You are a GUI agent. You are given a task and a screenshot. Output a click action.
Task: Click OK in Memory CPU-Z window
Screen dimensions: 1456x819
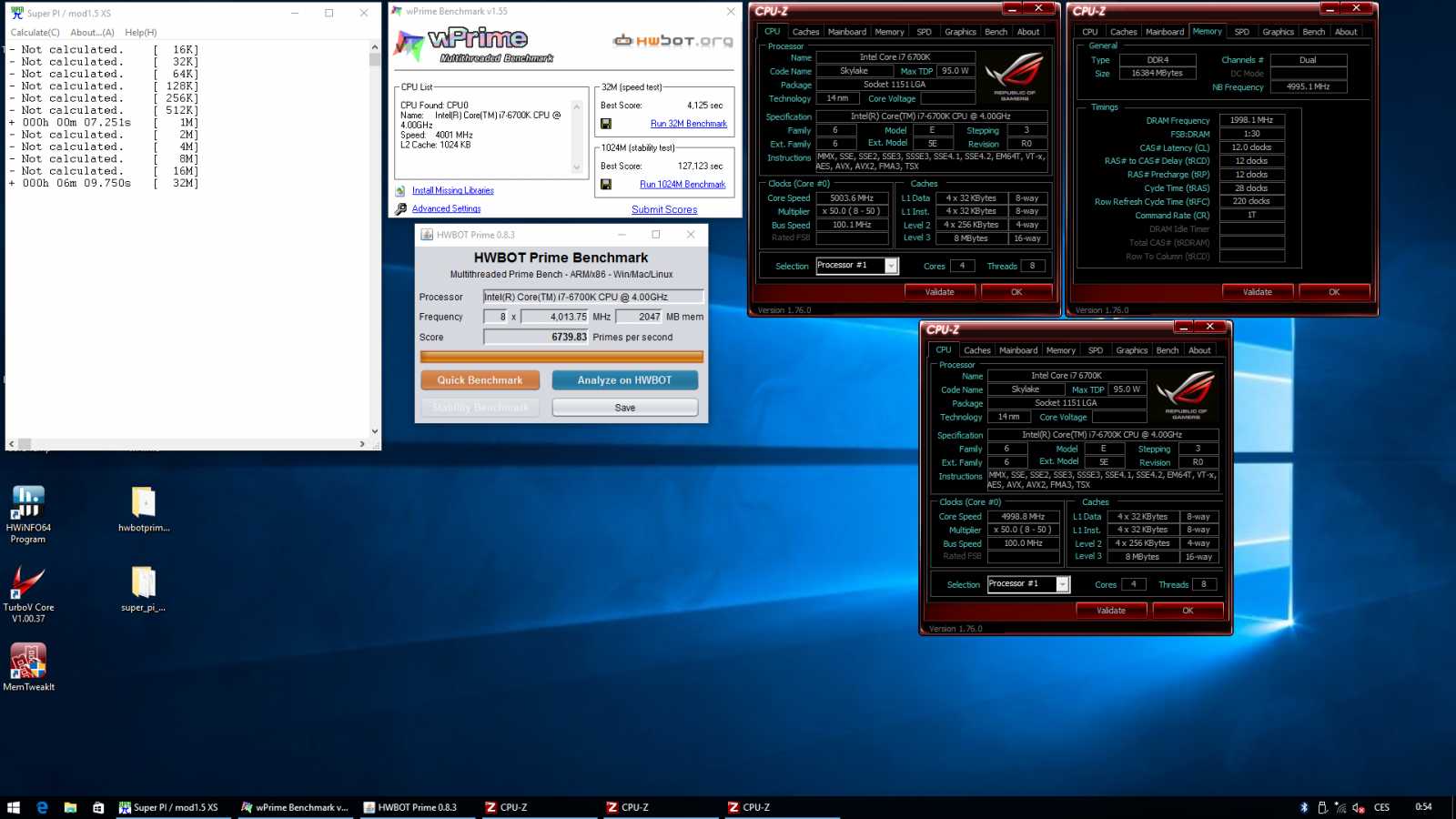click(1333, 292)
